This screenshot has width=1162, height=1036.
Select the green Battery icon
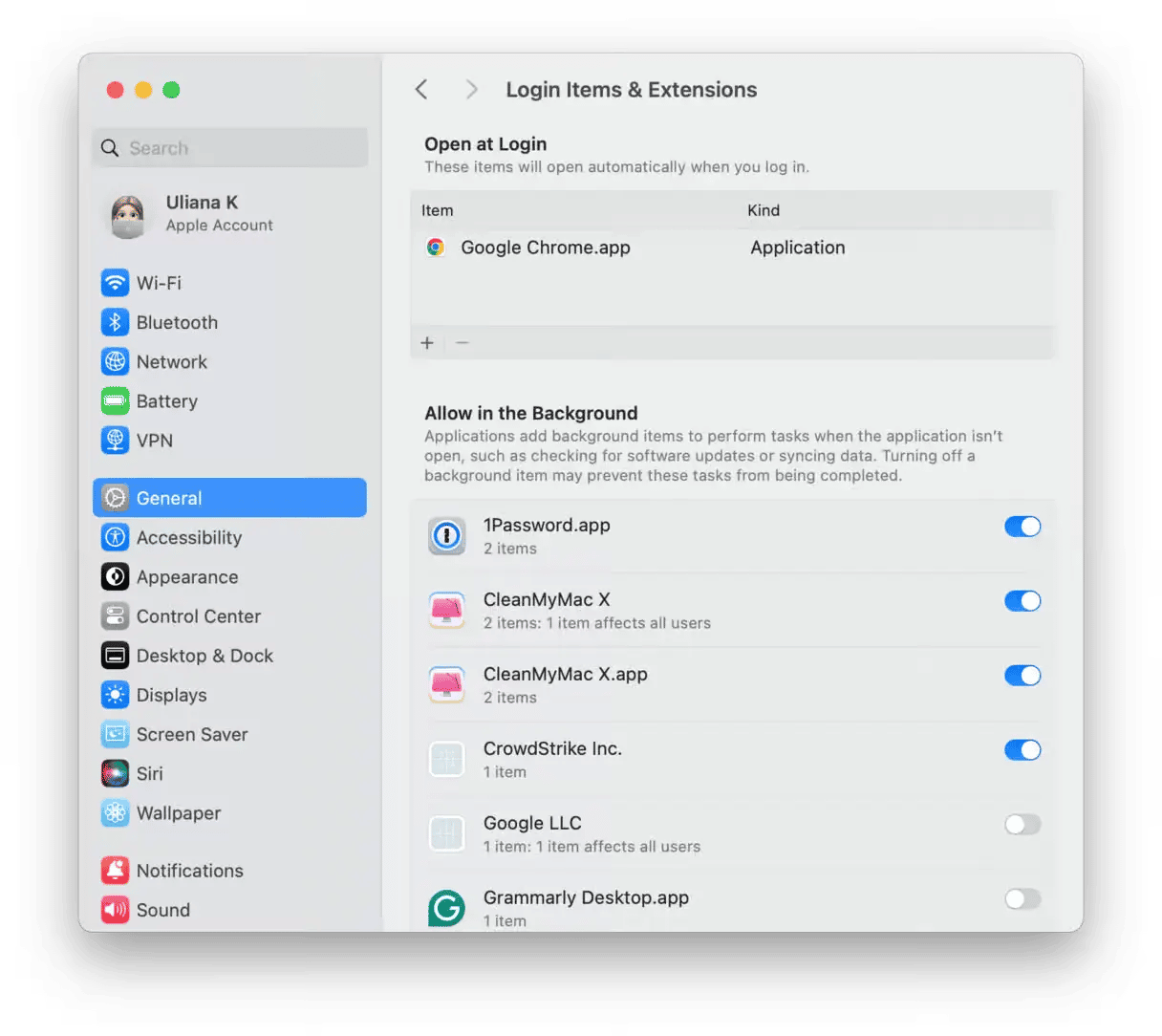(x=115, y=400)
